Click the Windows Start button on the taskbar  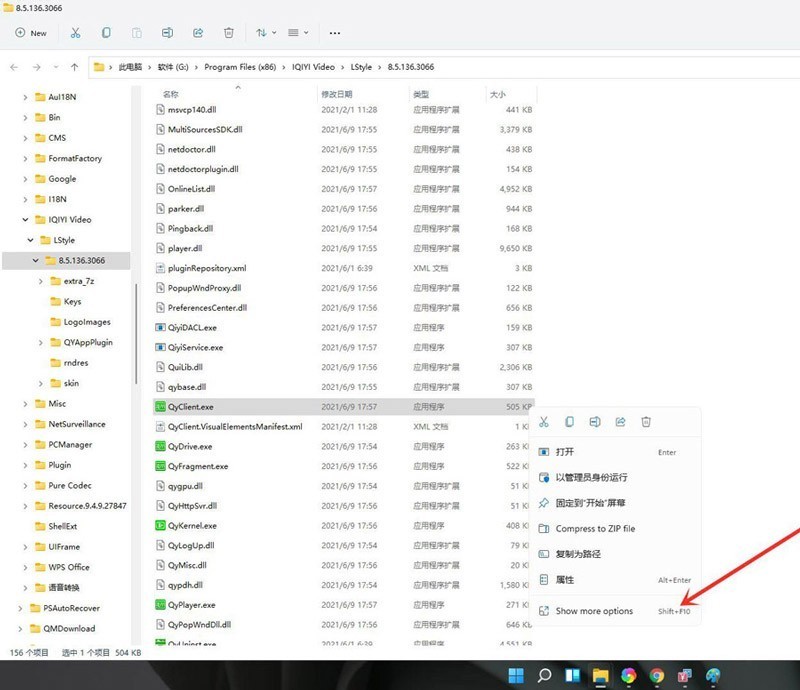516,676
